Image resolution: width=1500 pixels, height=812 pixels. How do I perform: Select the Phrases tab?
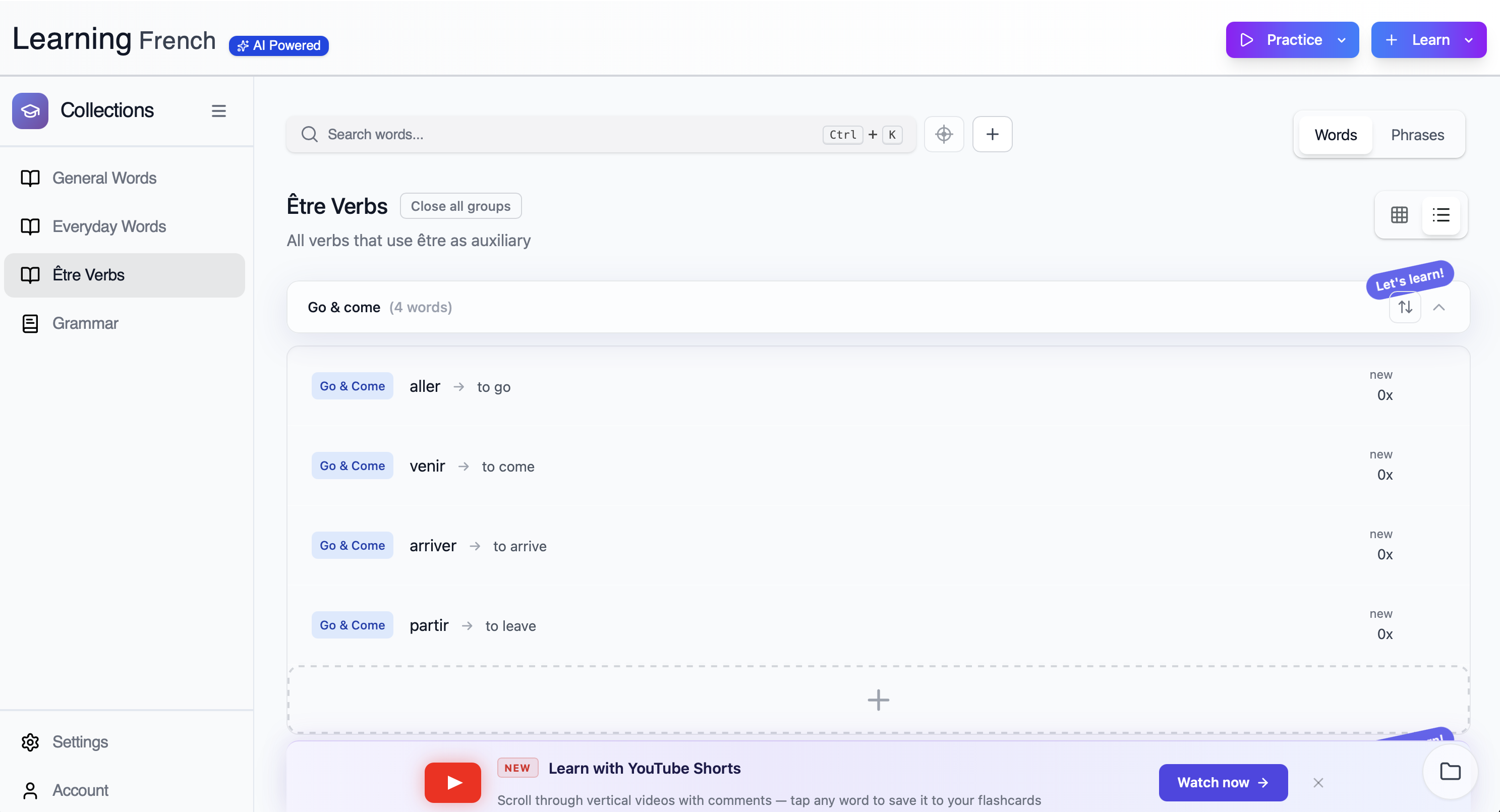click(x=1417, y=135)
